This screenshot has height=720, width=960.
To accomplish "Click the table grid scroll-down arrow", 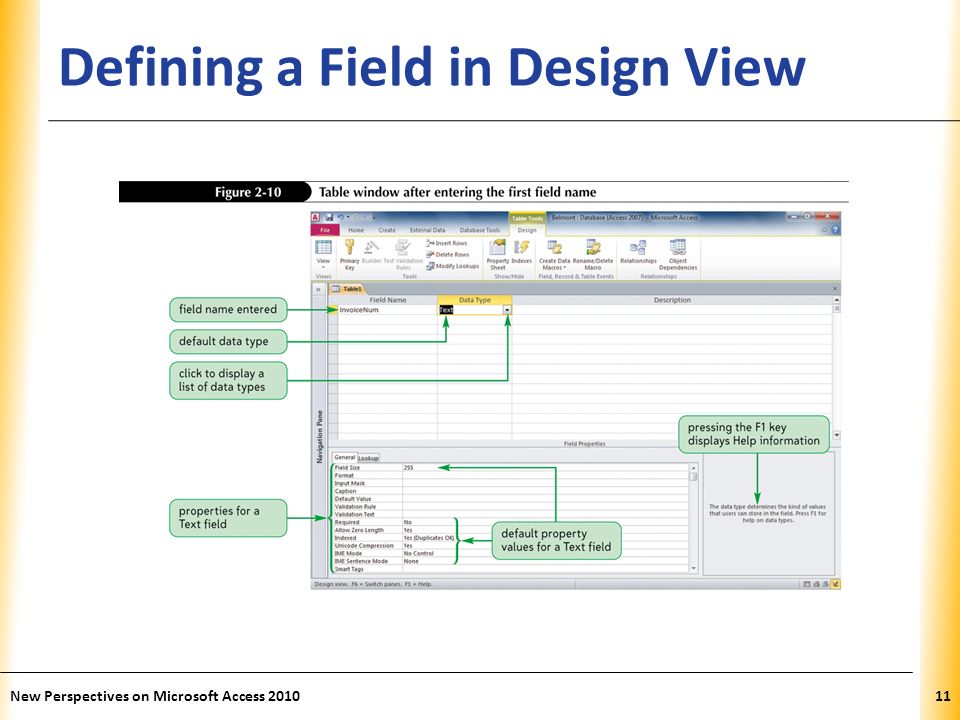I will click(x=836, y=435).
